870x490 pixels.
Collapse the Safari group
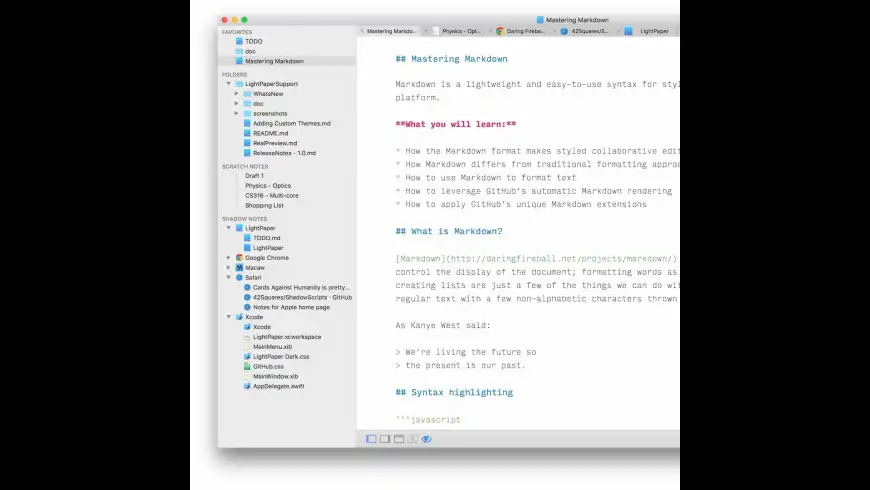tap(229, 277)
